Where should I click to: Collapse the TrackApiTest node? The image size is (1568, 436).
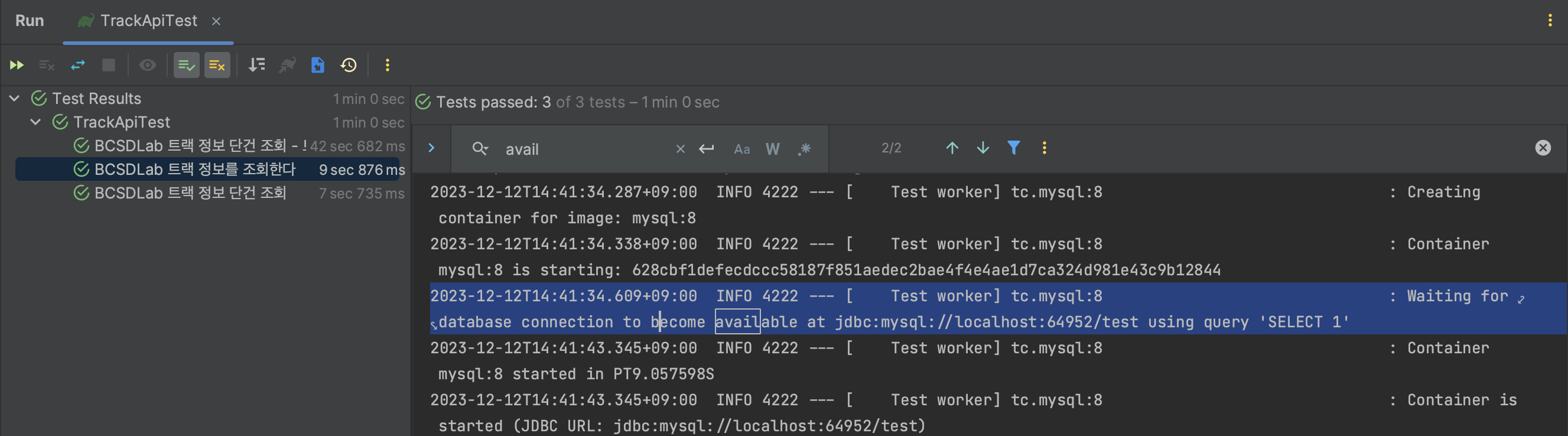[36, 122]
